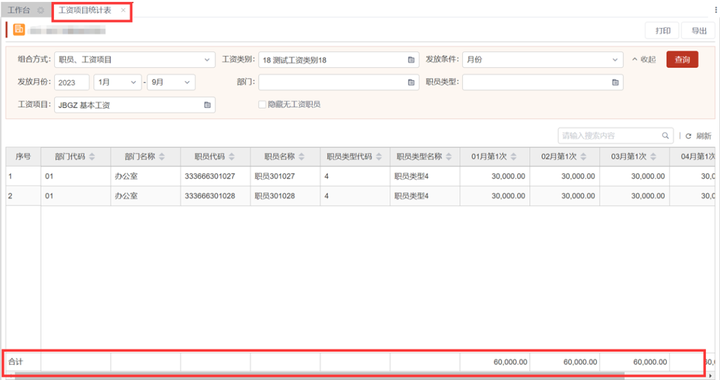Click the orange report icon

click(x=19, y=29)
